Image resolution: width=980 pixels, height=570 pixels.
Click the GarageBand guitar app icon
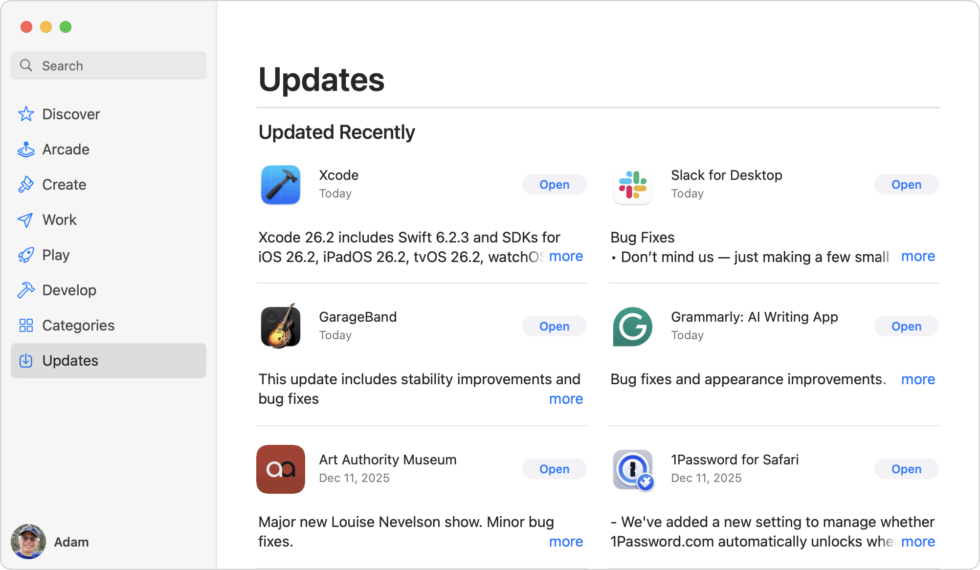281,326
